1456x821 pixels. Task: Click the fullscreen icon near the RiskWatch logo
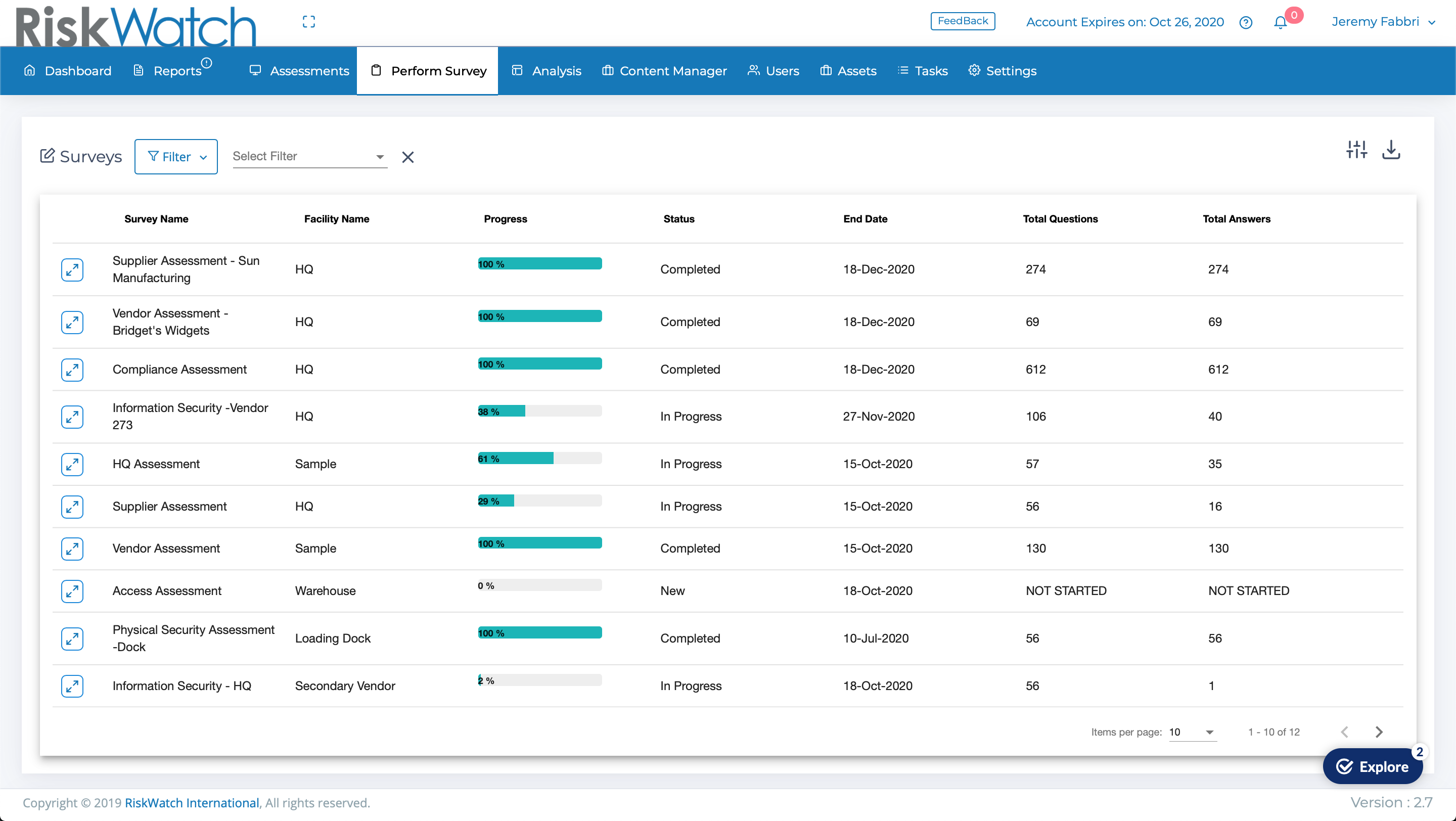[309, 21]
